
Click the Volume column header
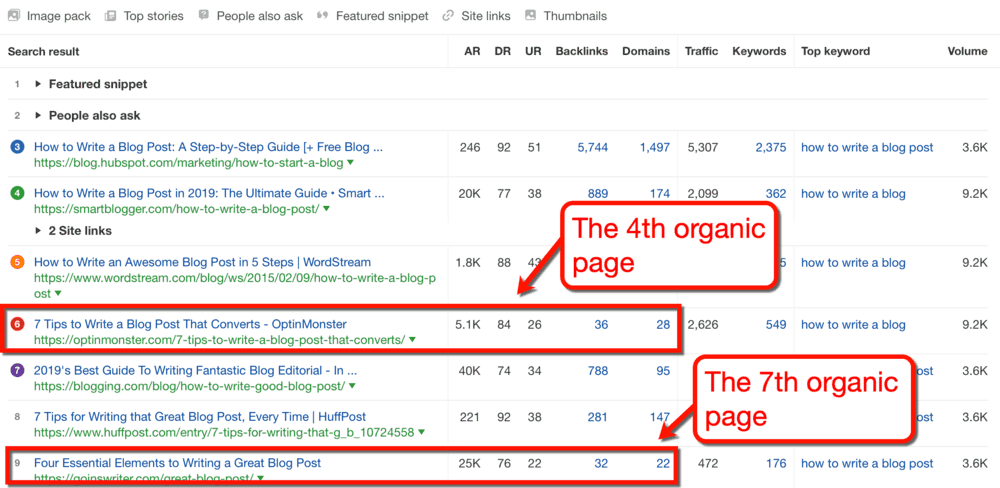point(967,52)
